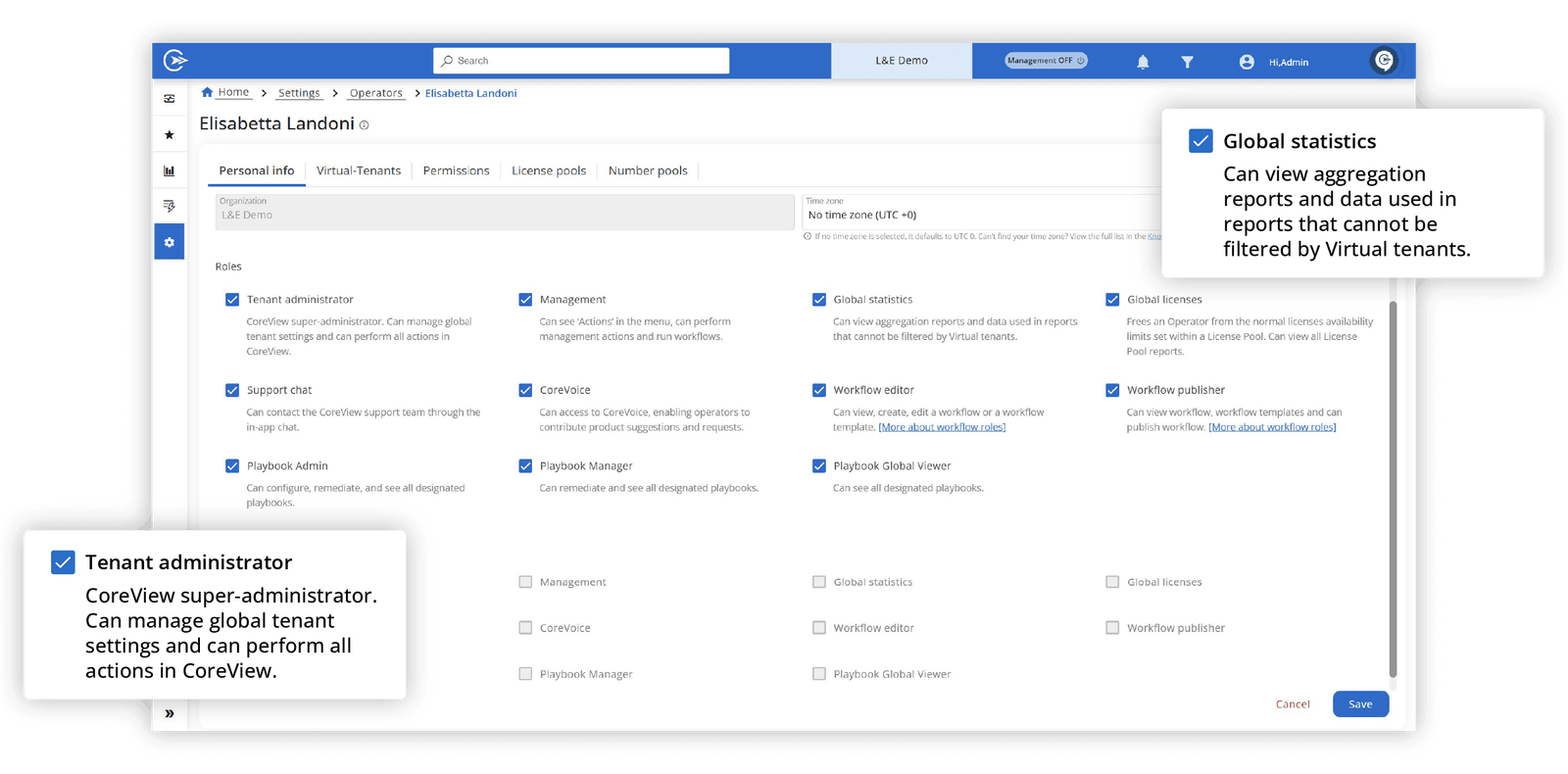Expand sidebar with double chevron icon

pos(170,713)
